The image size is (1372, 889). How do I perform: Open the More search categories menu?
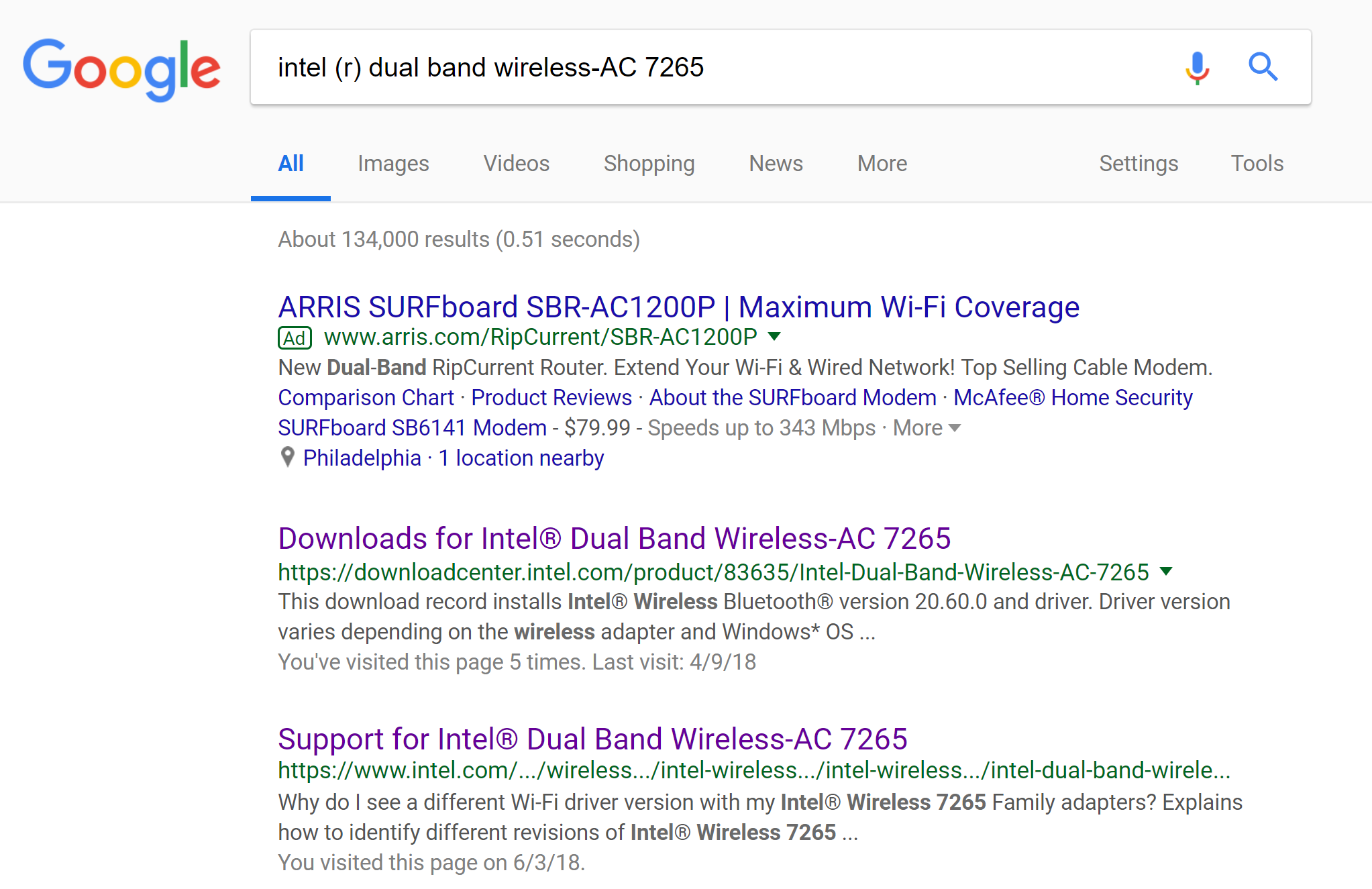(882, 164)
